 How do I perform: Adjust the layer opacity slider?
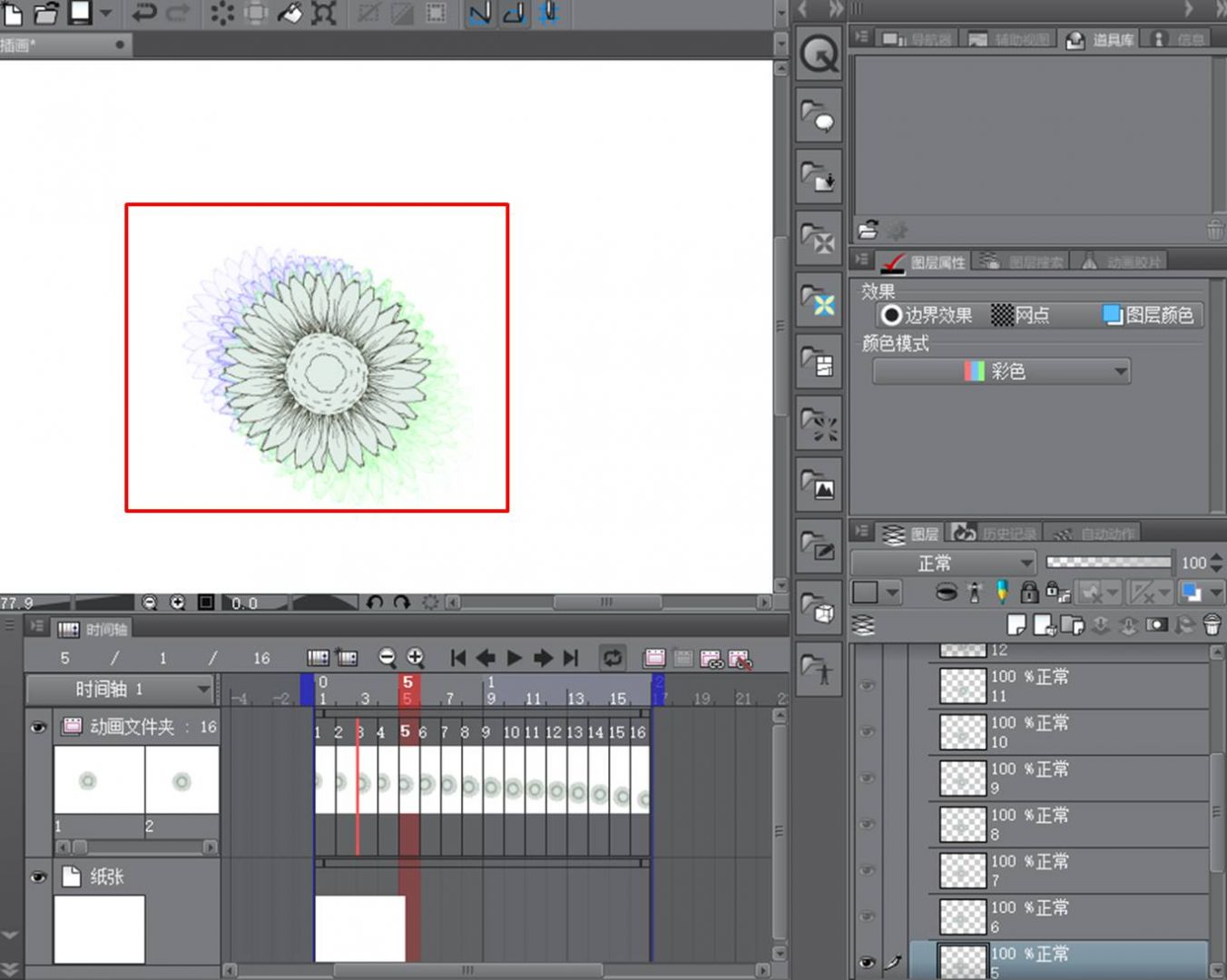(1108, 563)
